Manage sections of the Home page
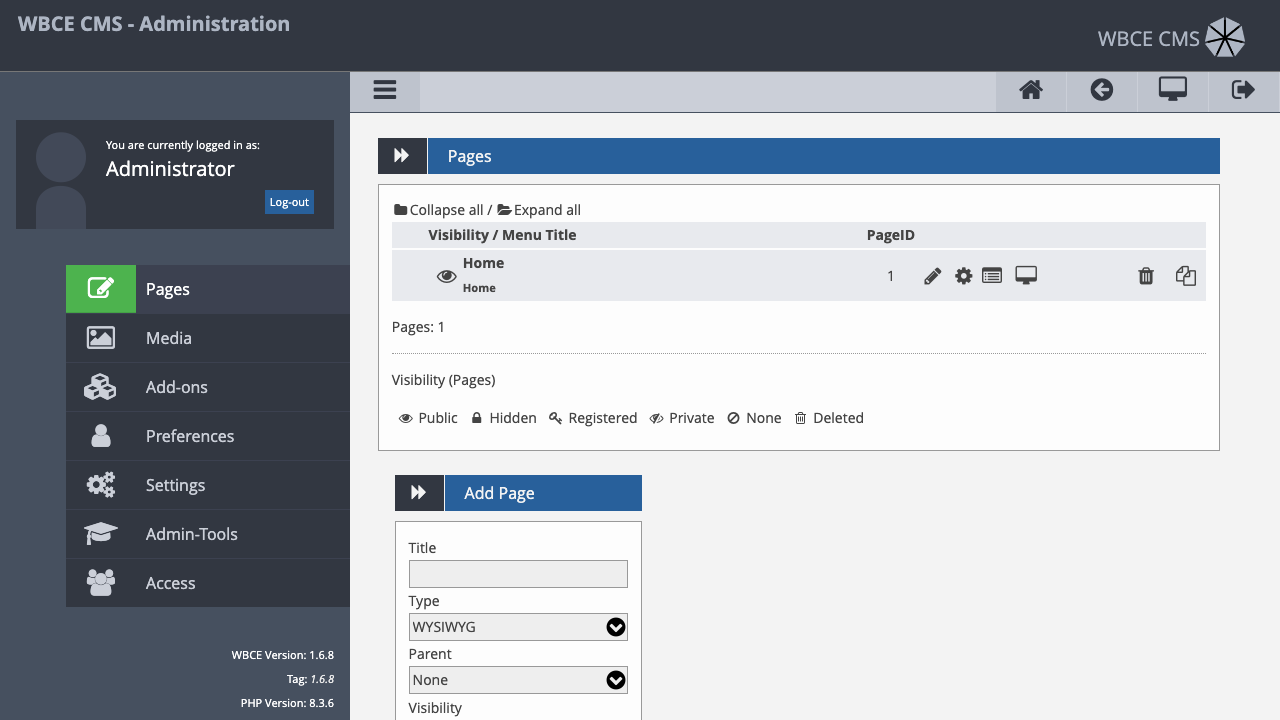 point(992,275)
